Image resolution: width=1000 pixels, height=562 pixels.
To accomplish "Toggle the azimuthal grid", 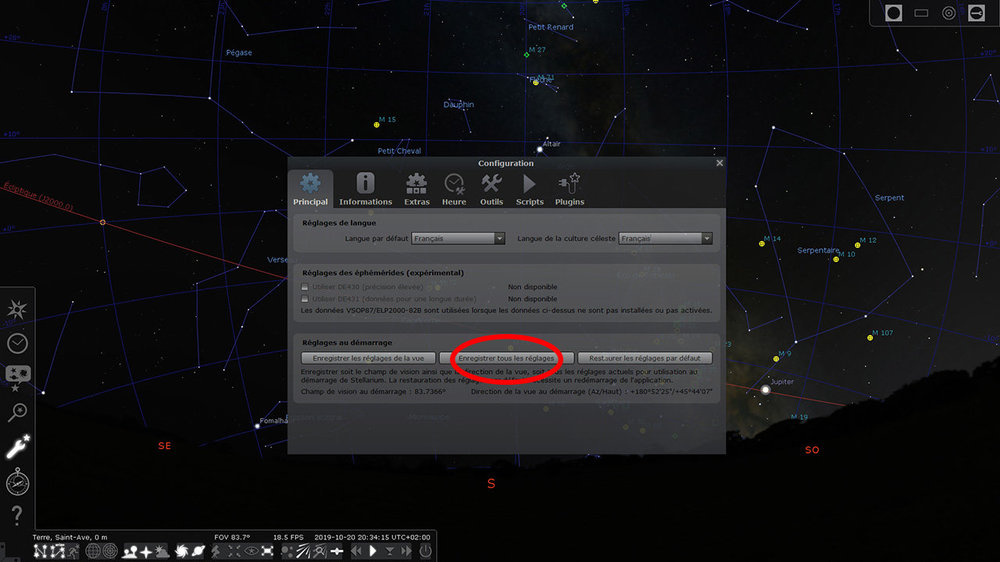I will [110, 551].
